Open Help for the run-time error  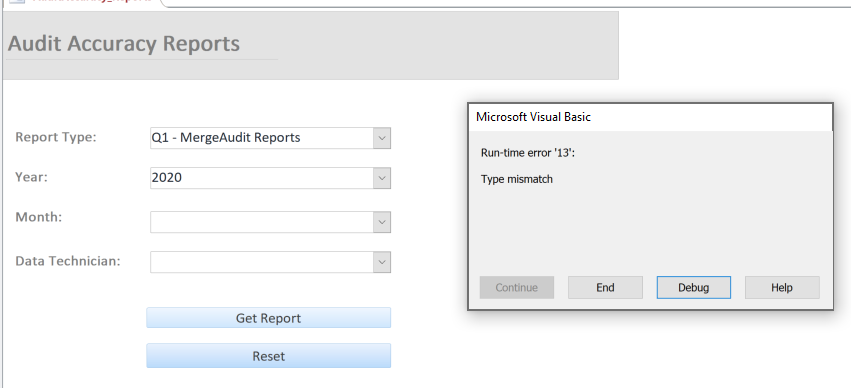click(782, 288)
